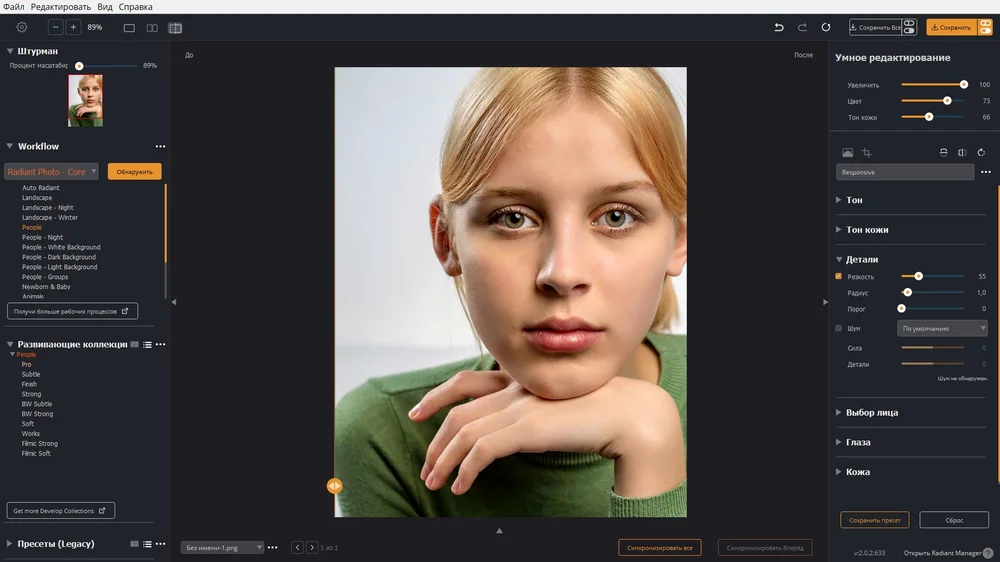This screenshot has height=562, width=1000.
Task: Click the Сохранить Все button
Action: [x=875, y=27]
